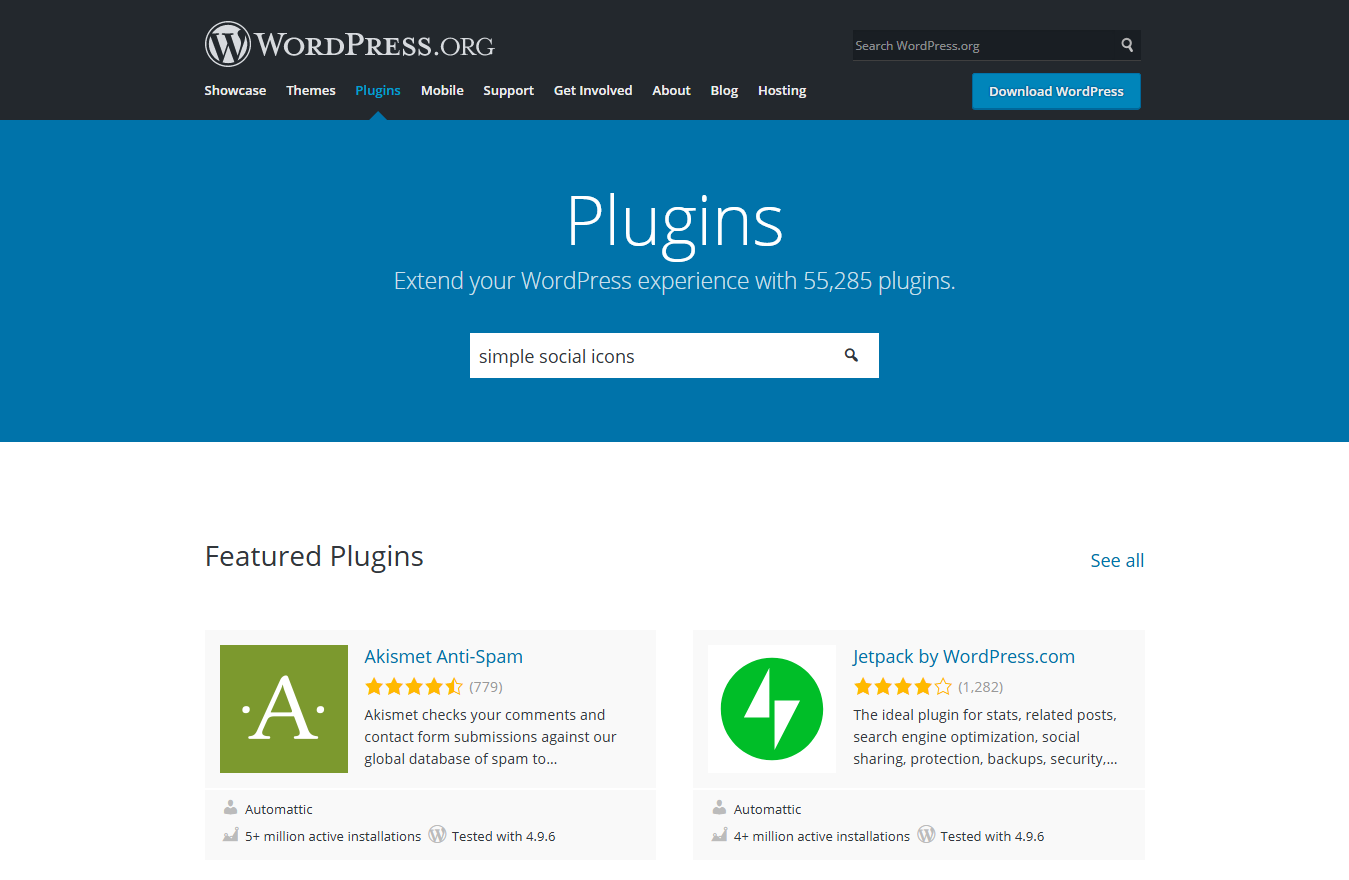This screenshot has height=880, width=1349.
Task: Go to the Themes section
Action: point(311,90)
